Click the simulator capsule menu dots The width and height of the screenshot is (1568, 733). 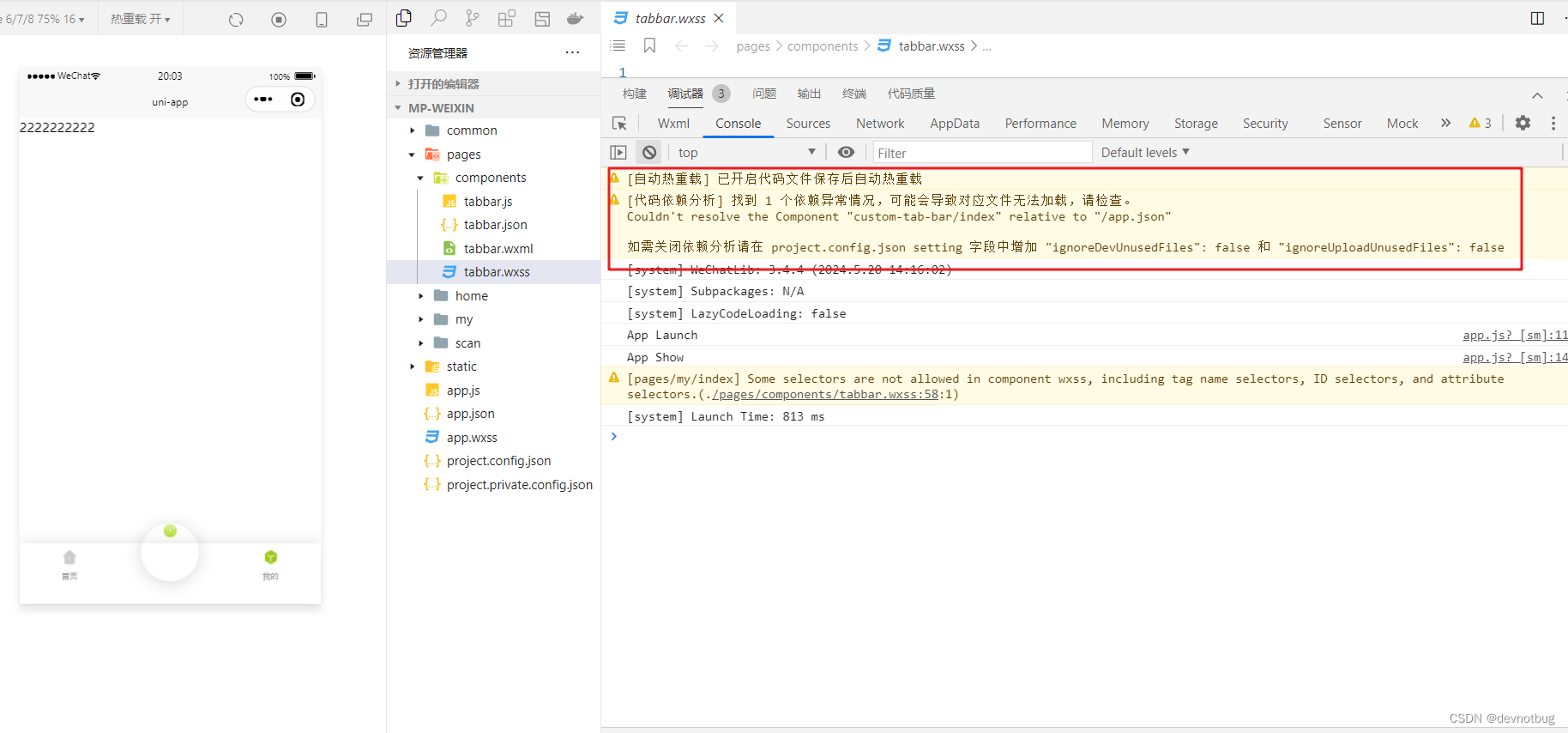coord(263,100)
